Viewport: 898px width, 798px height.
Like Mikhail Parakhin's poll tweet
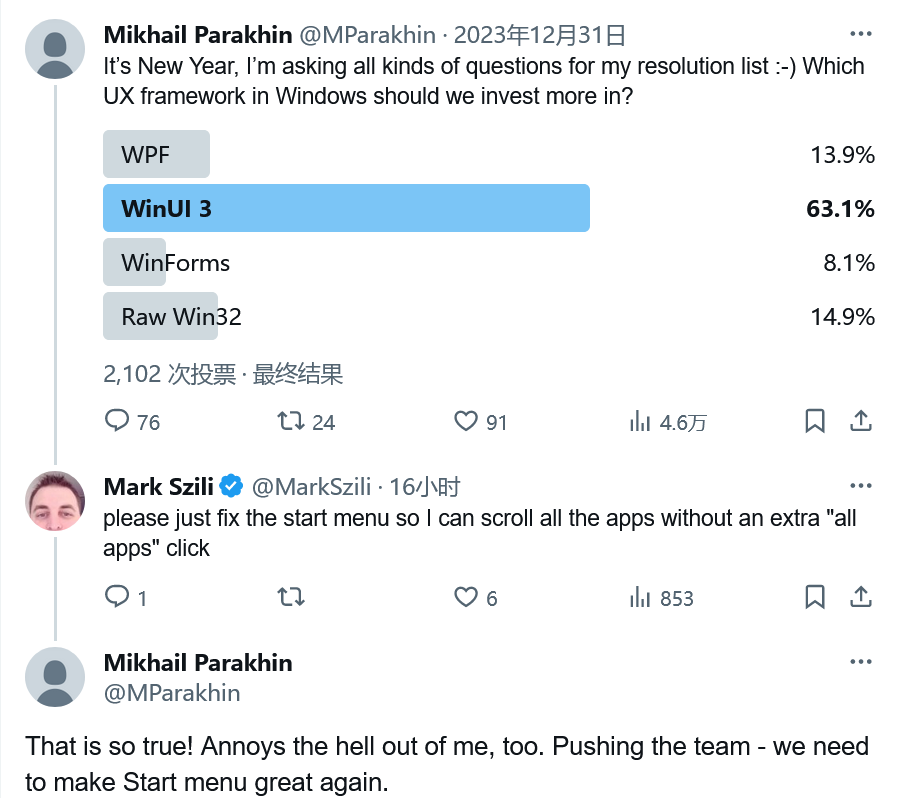click(x=480, y=422)
